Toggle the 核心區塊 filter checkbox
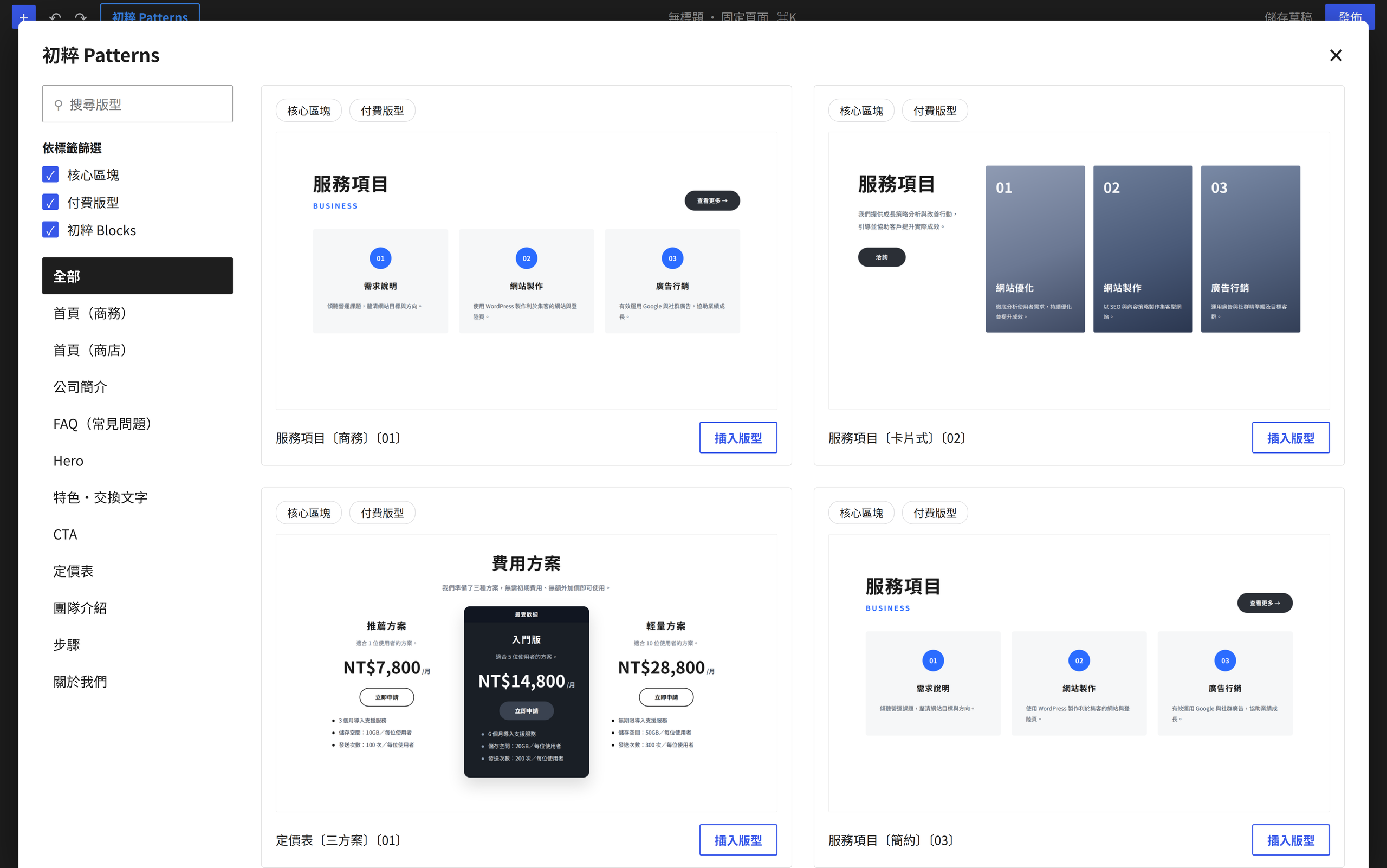 50,174
